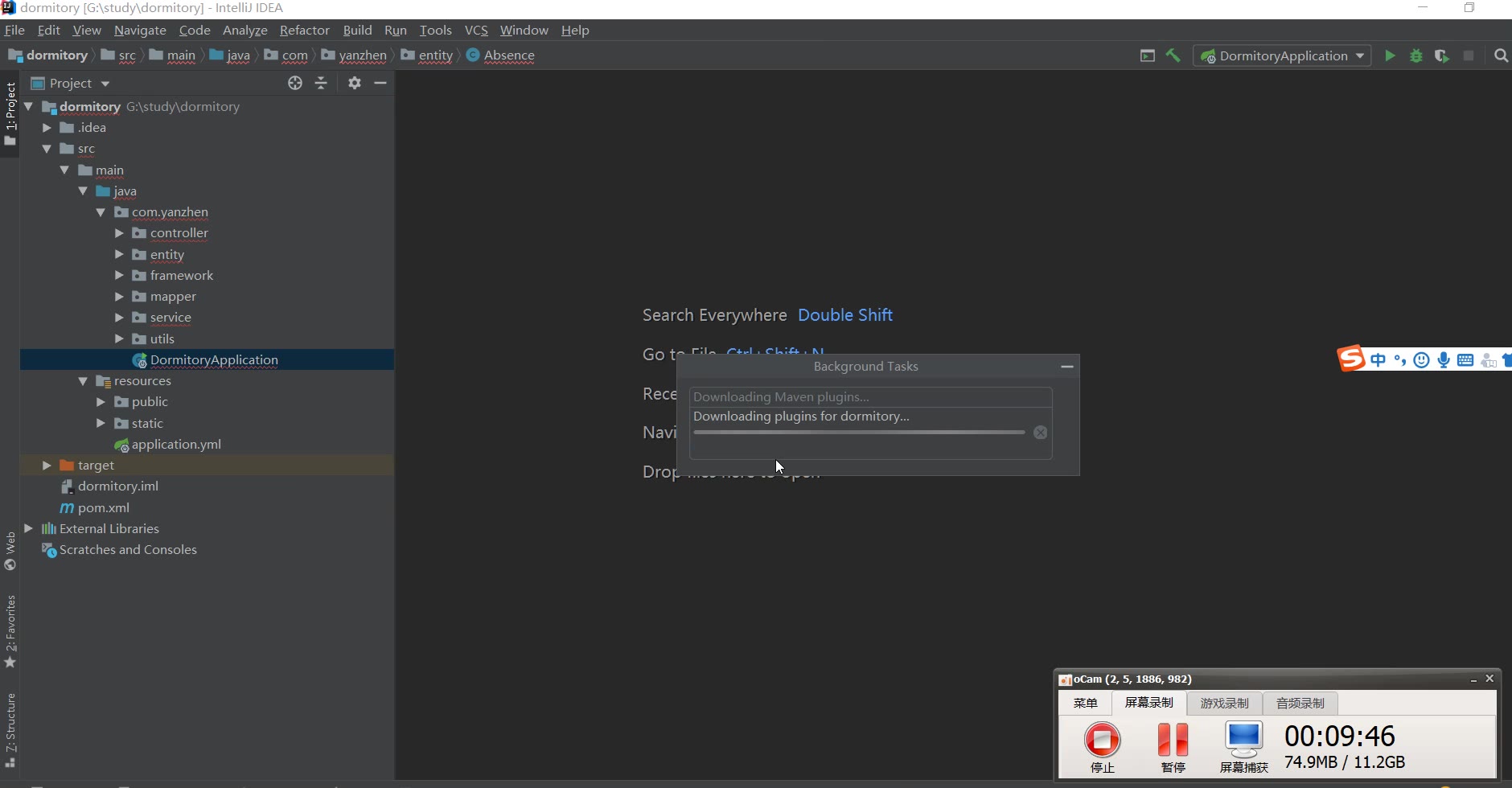Collapse all nodes in the Project panel
Viewport: 1512px width, 788px height.
point(321,83)
